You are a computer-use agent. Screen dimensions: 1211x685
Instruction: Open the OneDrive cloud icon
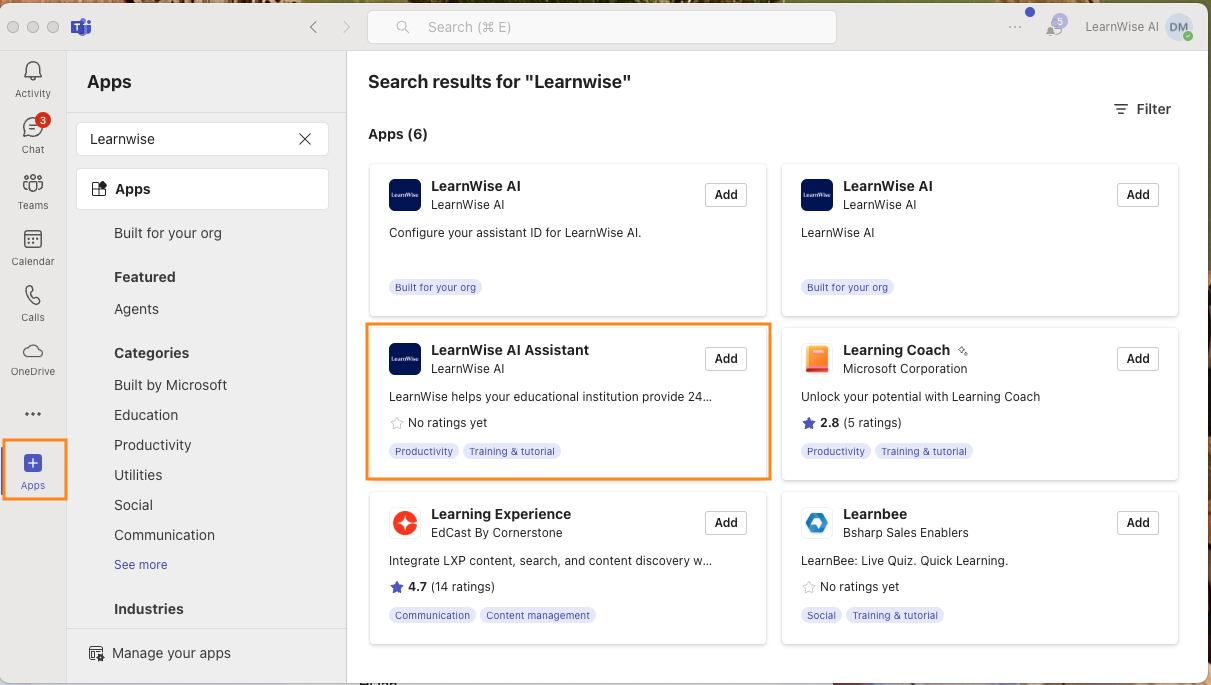point(33,351)
